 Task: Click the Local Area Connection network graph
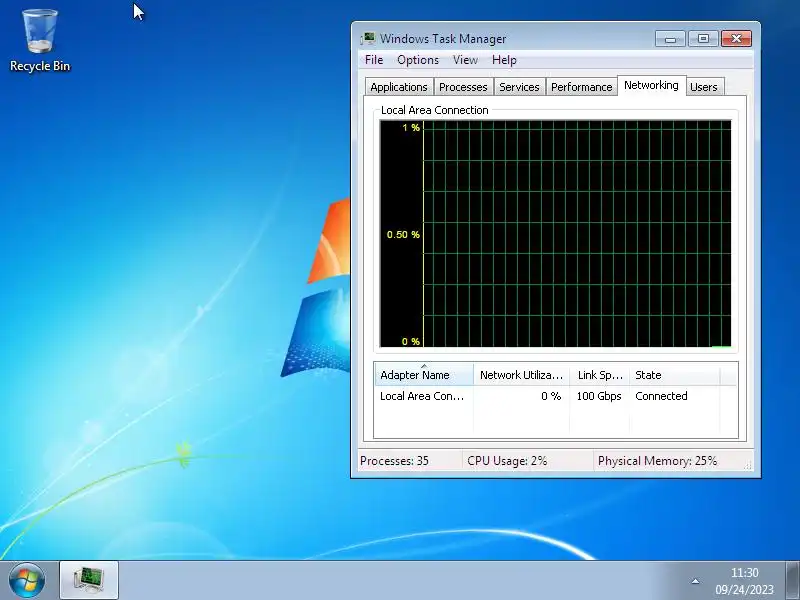pos(556,234)
